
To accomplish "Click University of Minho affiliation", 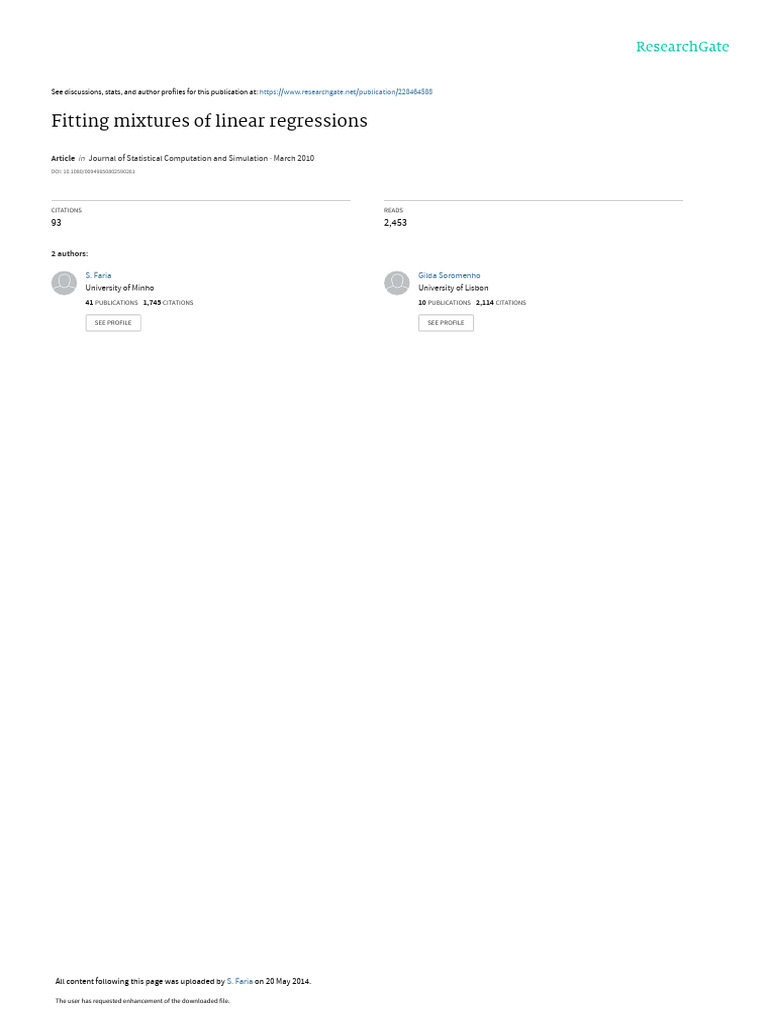I will pos(120,288).
